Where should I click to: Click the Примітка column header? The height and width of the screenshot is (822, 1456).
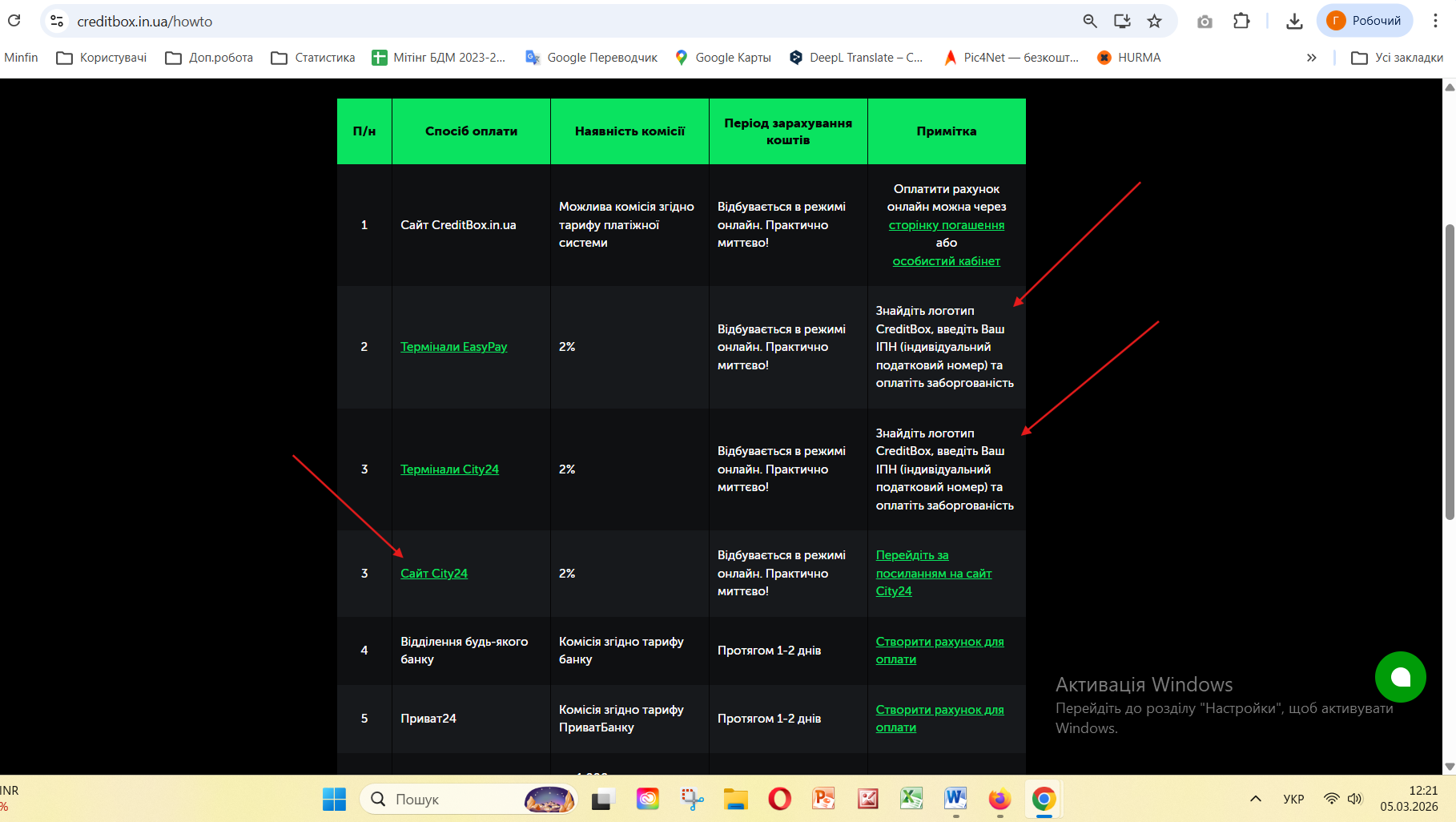[x=947, y=131]
